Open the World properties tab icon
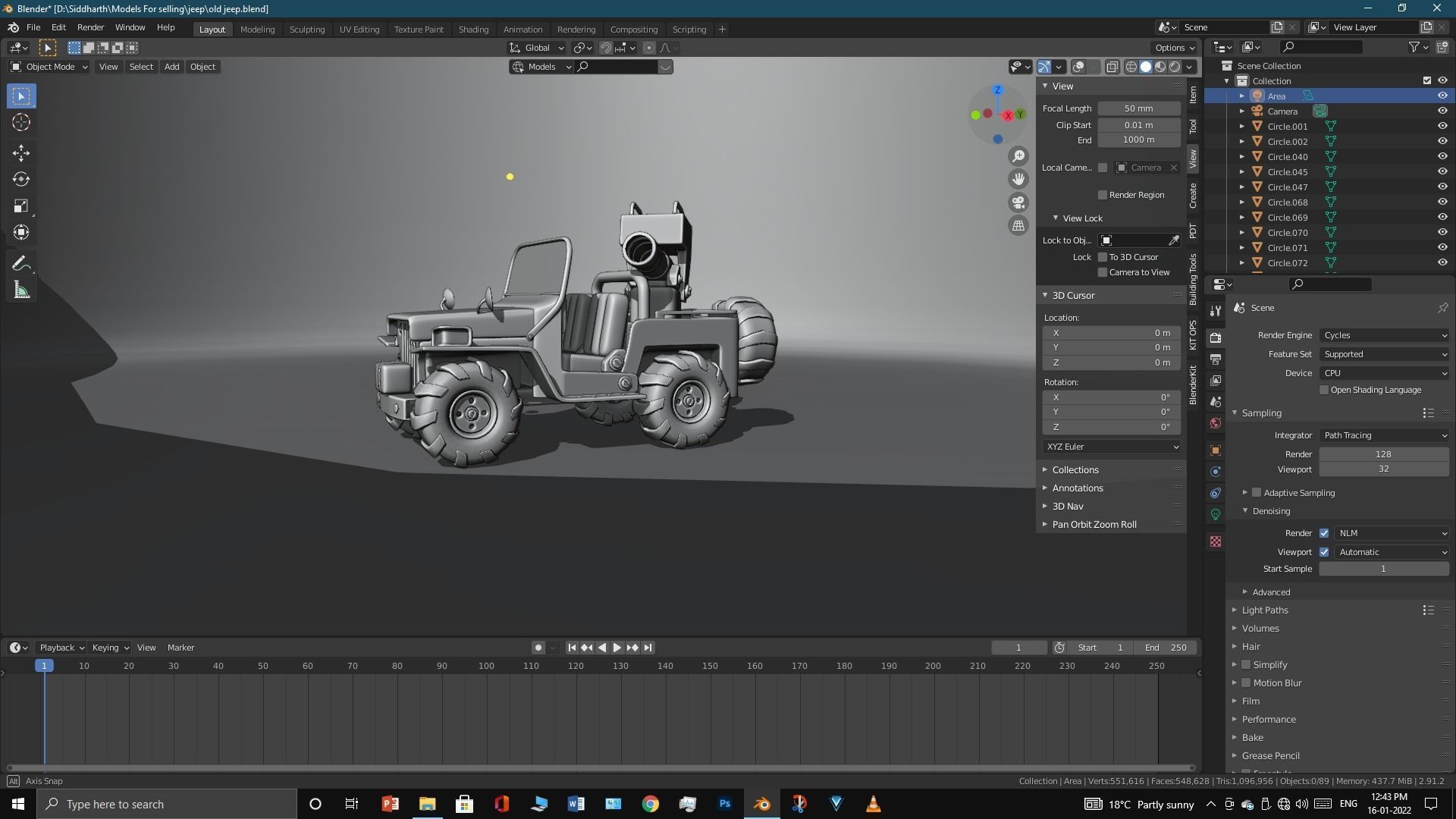 tap(1216, 423)
